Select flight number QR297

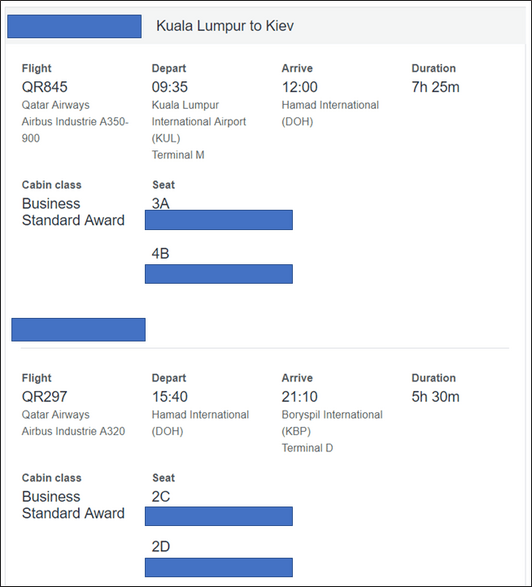45,396
